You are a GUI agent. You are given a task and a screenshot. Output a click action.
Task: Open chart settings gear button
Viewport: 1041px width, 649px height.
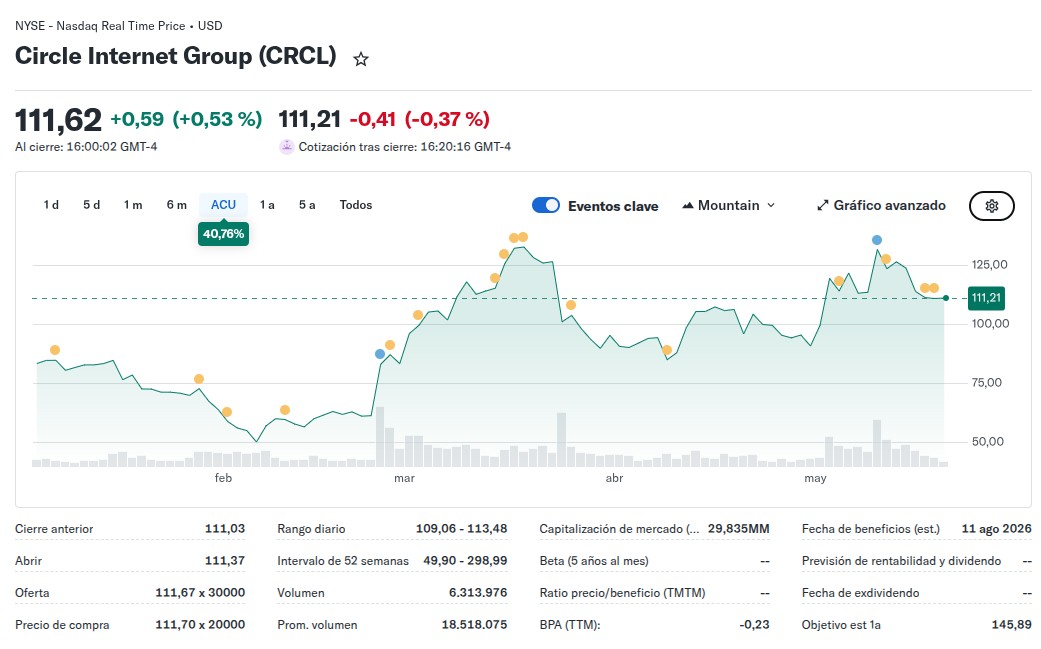point(992,206)
